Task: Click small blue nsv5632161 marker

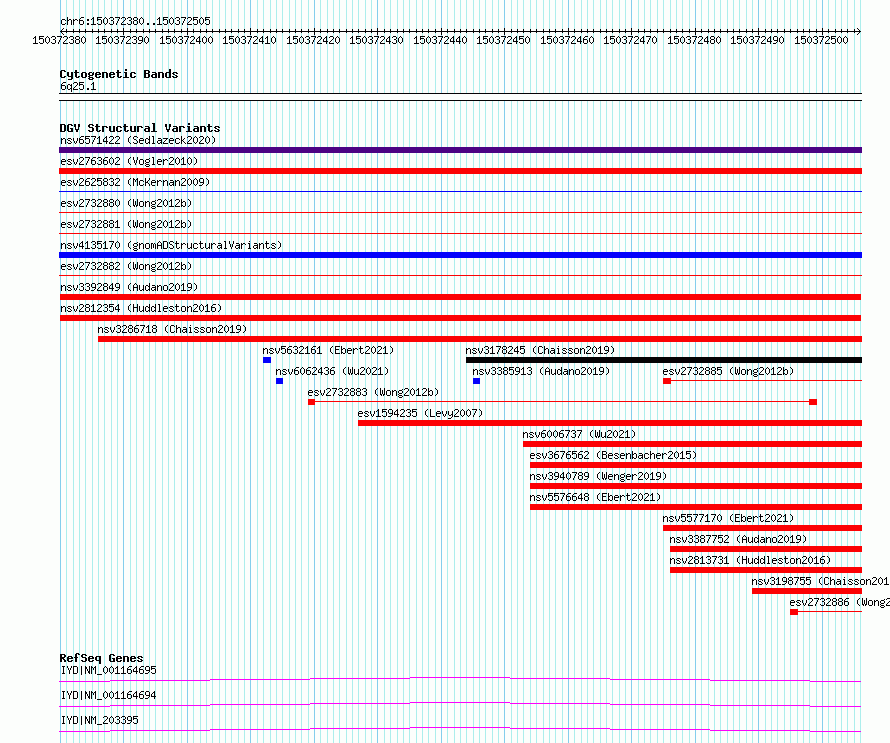Action: [x=267, y=360]
